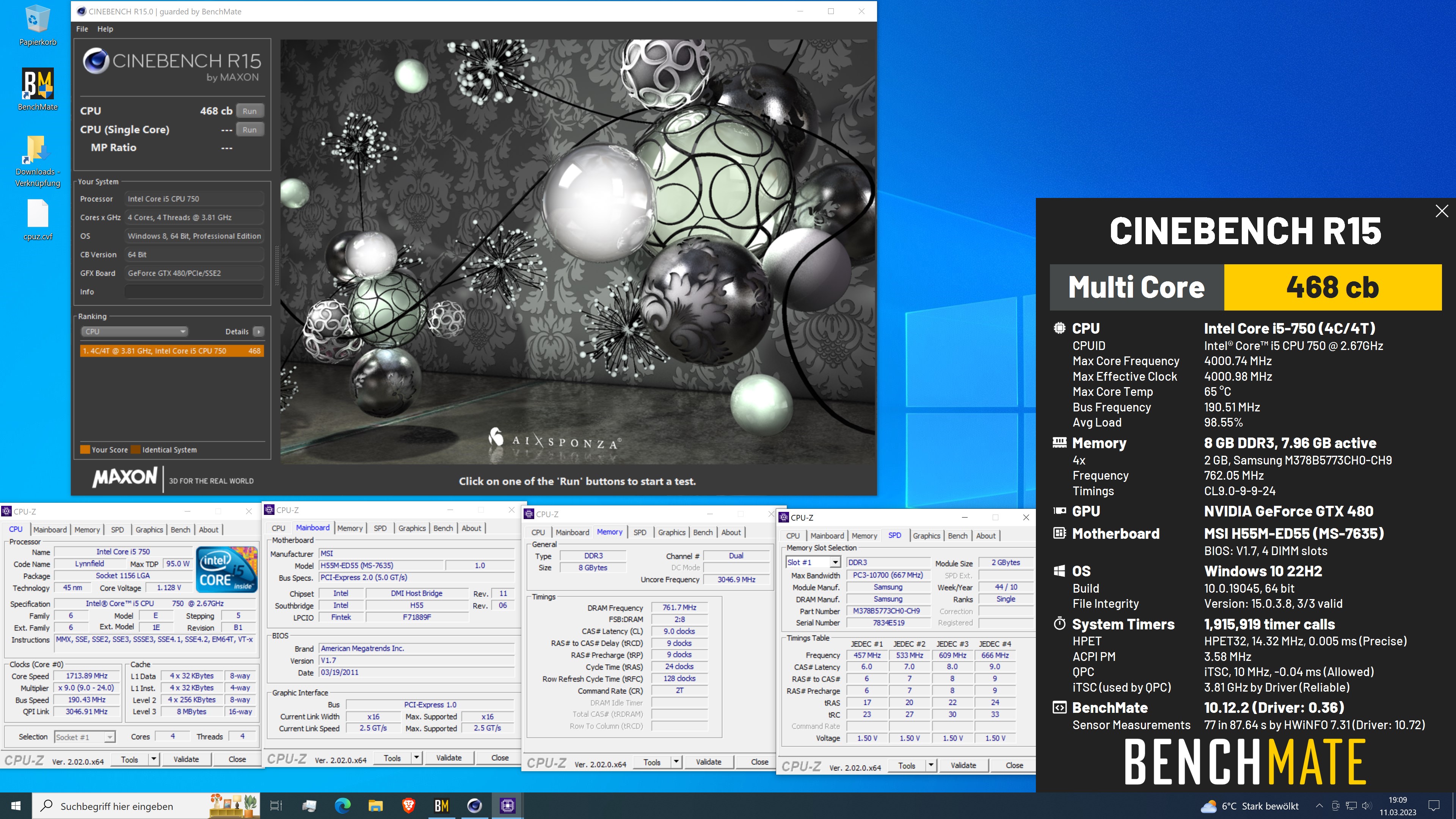
Task: Click the Core Speed 1713.89 MHz value
Action: [x=86, y=676]
